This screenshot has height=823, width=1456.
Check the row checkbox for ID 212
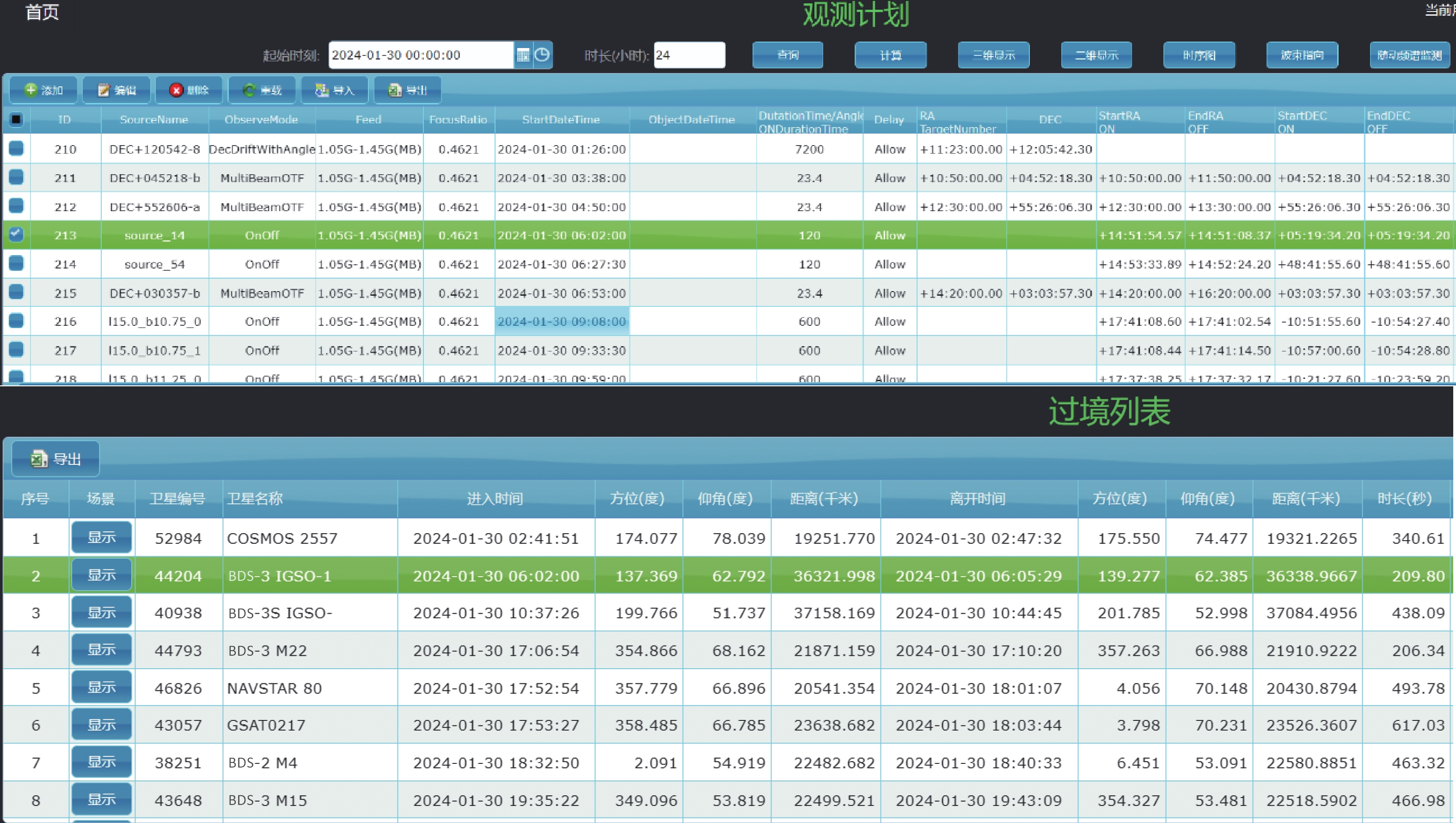[16, 206]
